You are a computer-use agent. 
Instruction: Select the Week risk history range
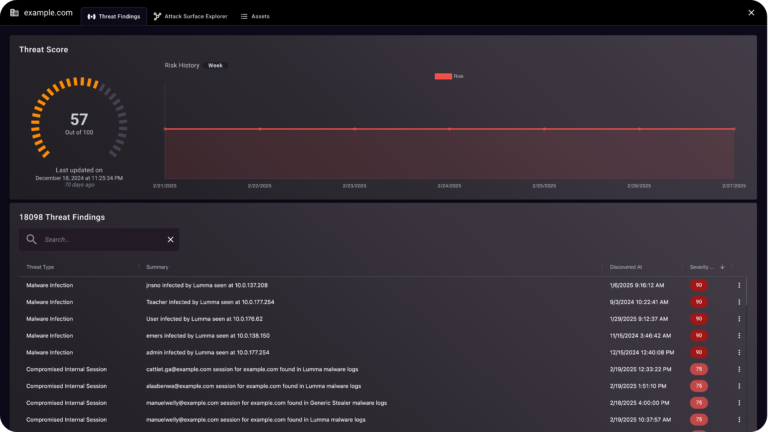click(x=215, y=65)
